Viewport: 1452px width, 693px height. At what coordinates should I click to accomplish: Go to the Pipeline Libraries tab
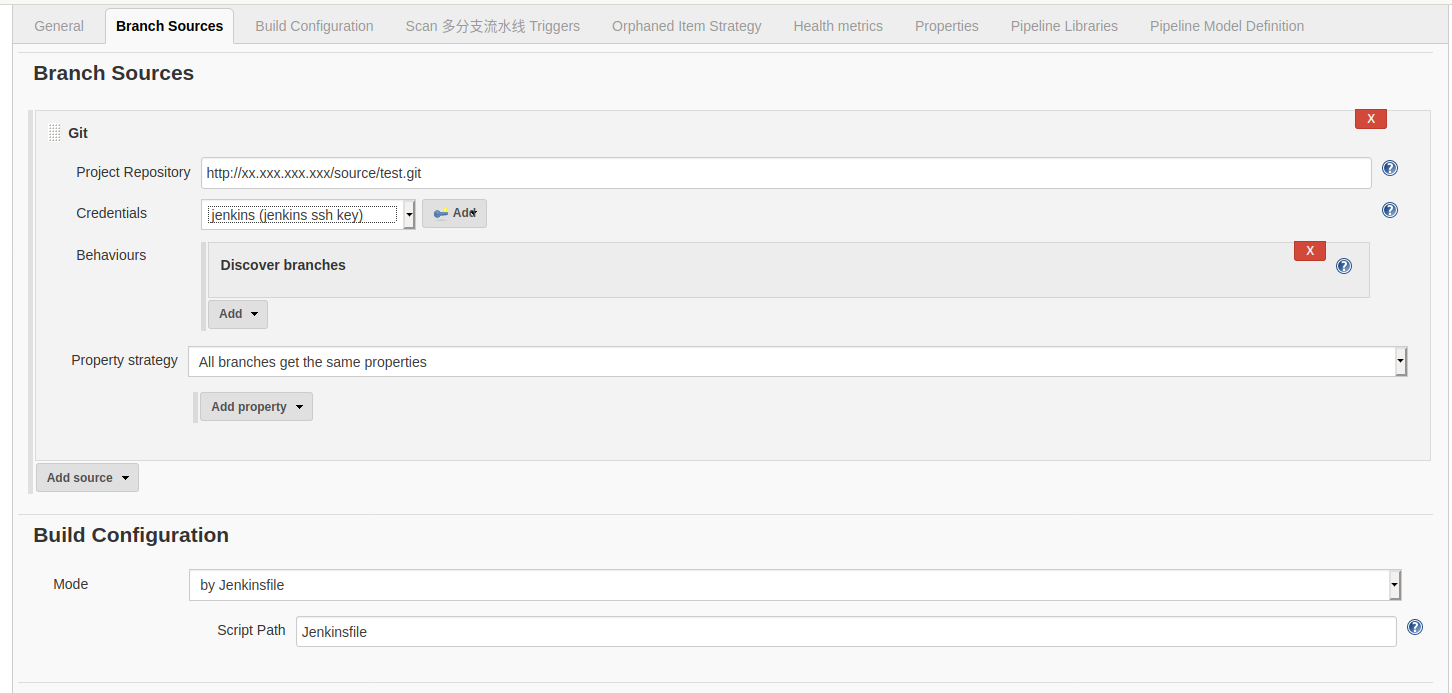tap(1063, 25)
